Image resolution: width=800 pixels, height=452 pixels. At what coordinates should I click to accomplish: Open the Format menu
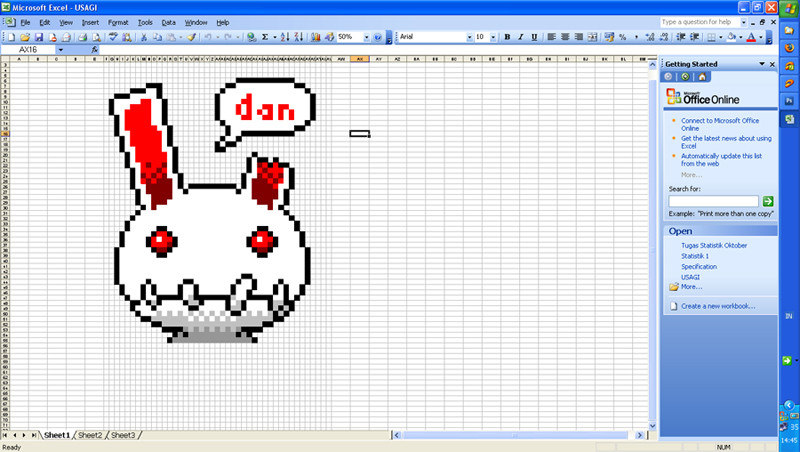coord(118,22)
